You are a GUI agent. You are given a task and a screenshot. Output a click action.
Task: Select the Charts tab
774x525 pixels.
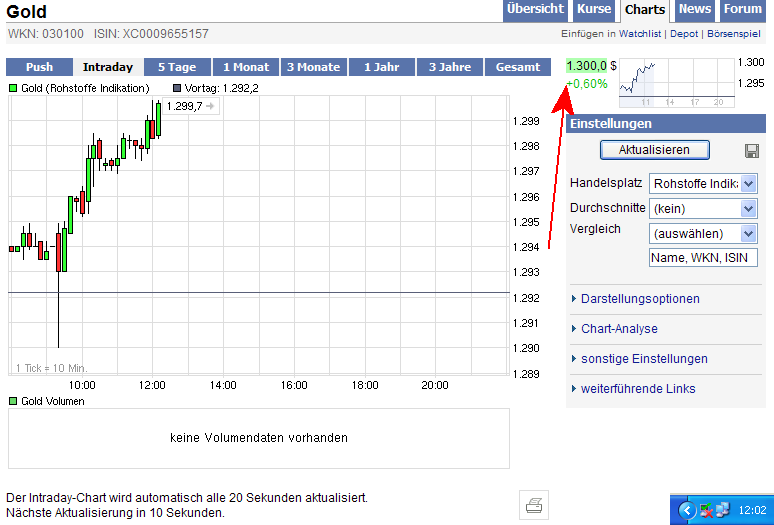(645, 10)
